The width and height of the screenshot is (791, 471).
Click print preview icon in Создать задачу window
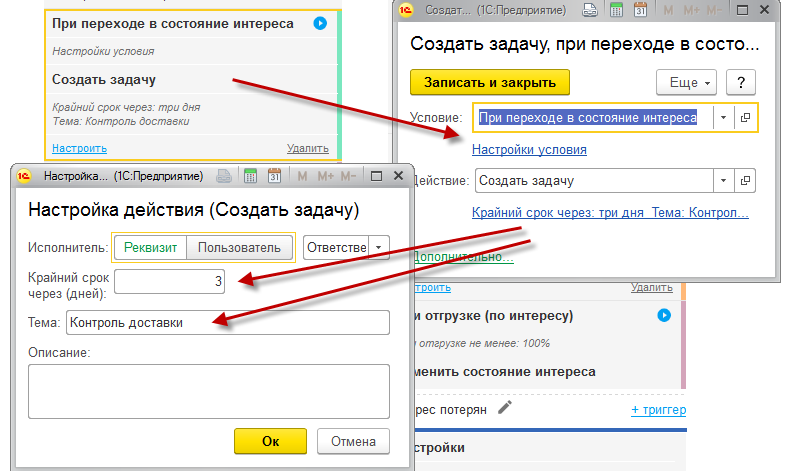point(590,10)
